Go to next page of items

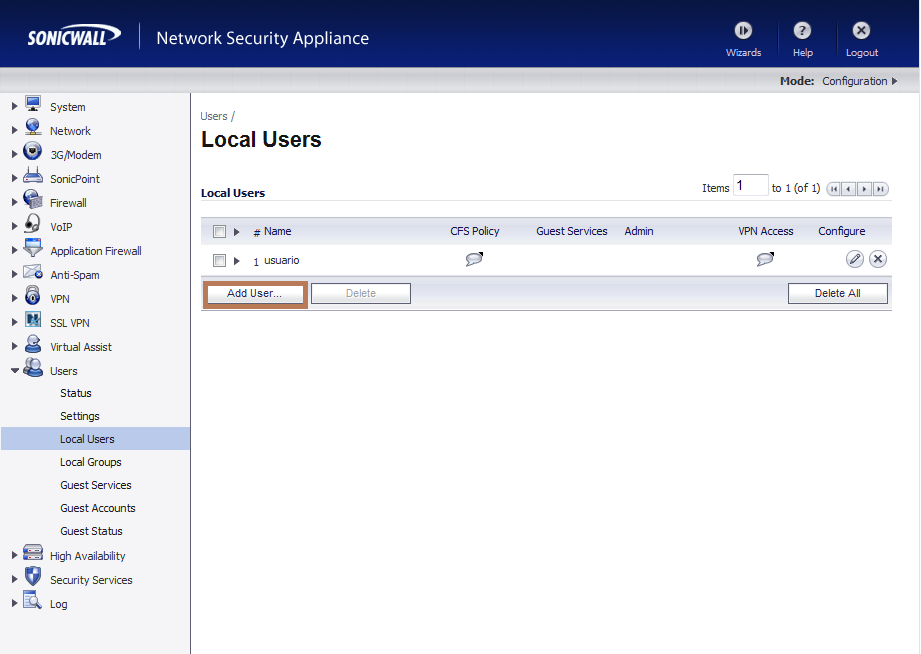coord(865,189)
